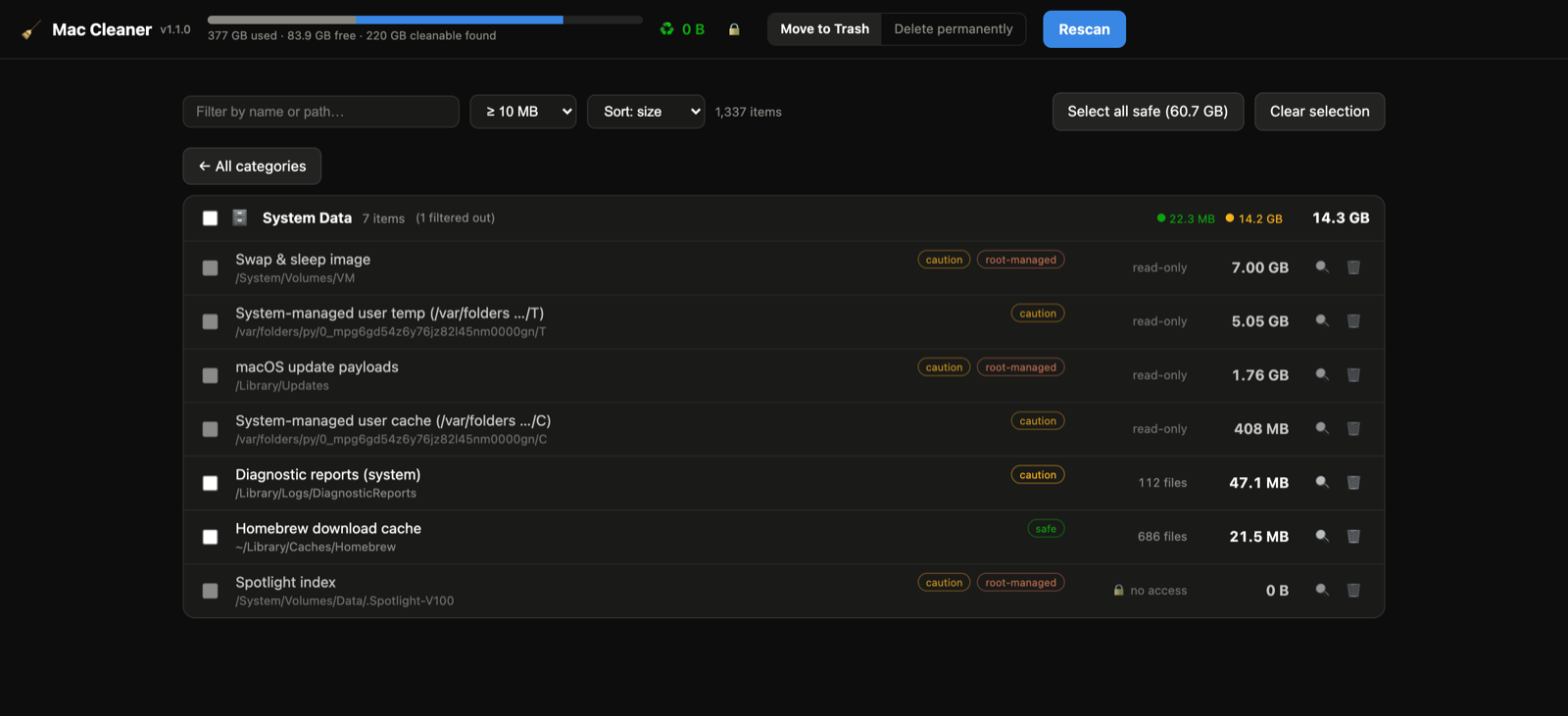The image size is (1568, 716).
Task: Click the no access lock on Spotlight index
Action: (1118, 591)
